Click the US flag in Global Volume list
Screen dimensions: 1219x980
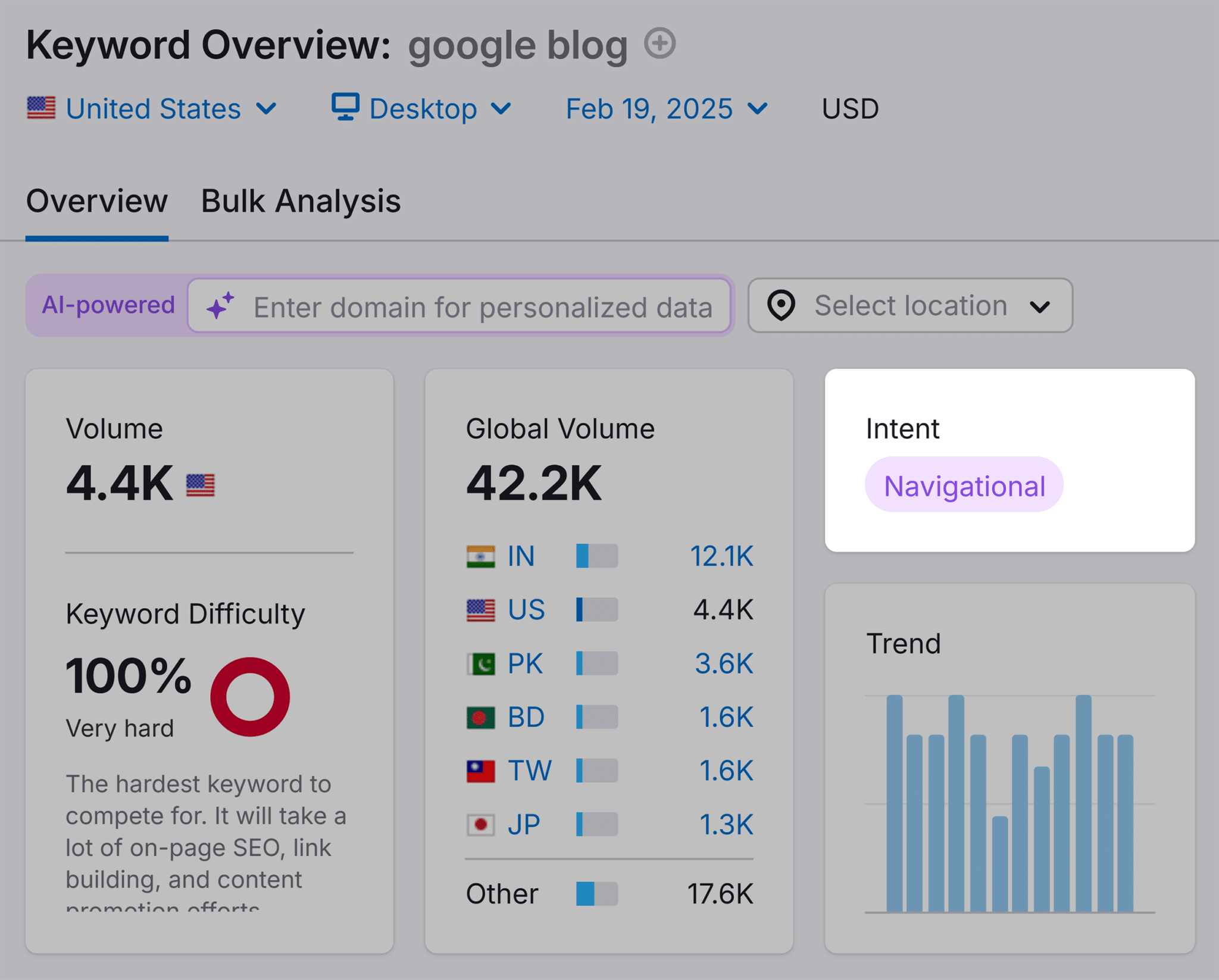tap(481, 610)
